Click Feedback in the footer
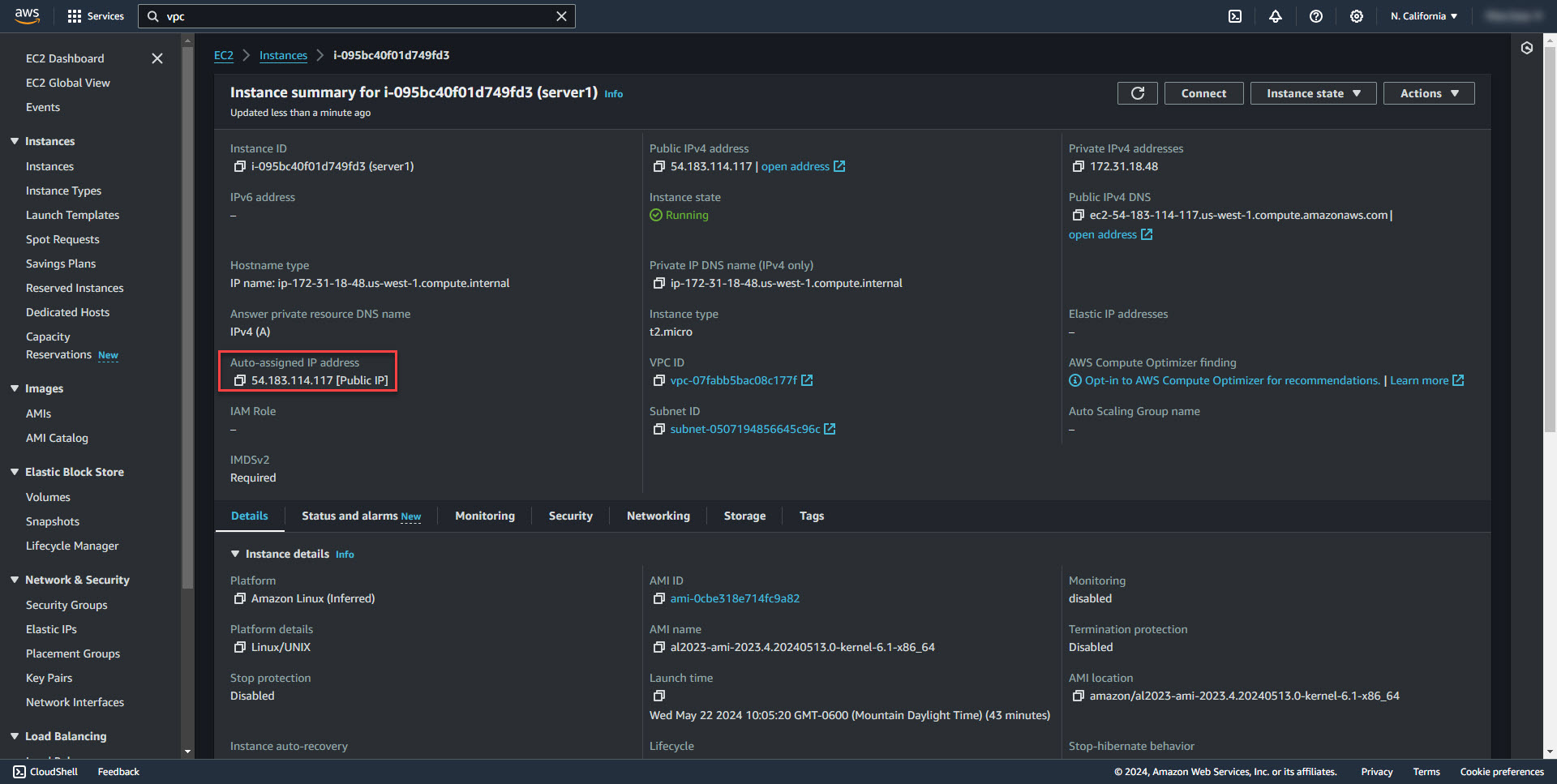1557x784 pixels. [118, 772]
